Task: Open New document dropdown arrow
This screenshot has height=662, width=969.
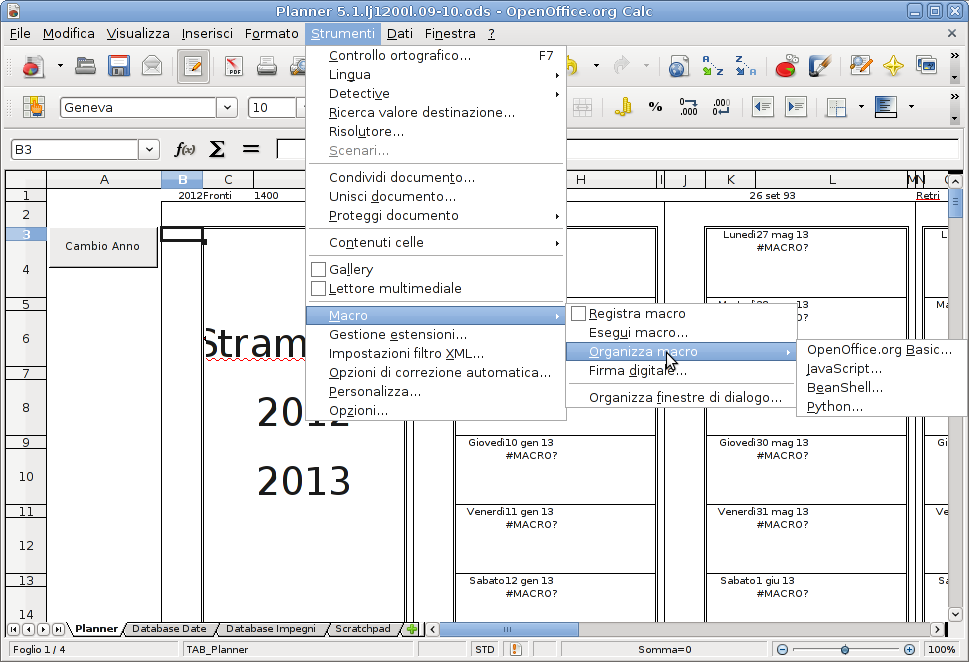Action: [60, 66]
